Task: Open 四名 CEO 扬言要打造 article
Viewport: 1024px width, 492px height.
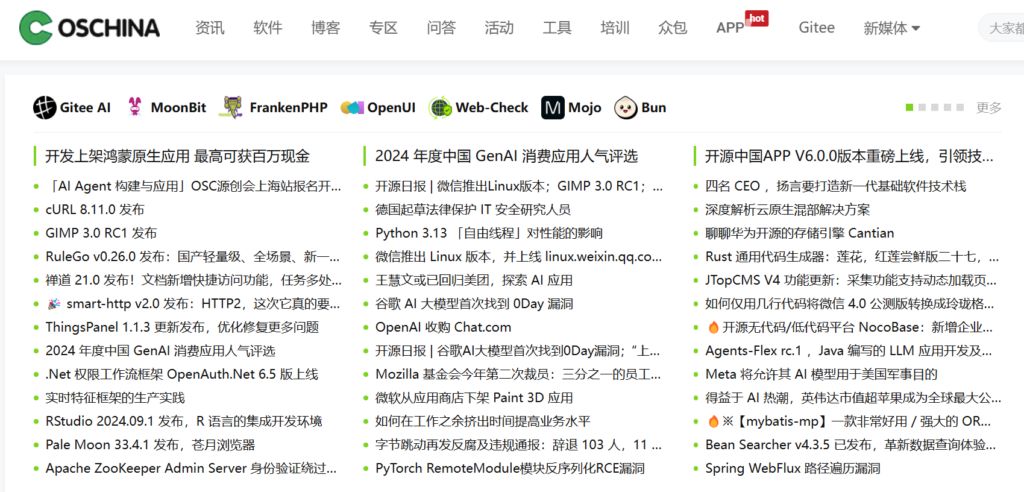Action: click(x=835, y=186)
